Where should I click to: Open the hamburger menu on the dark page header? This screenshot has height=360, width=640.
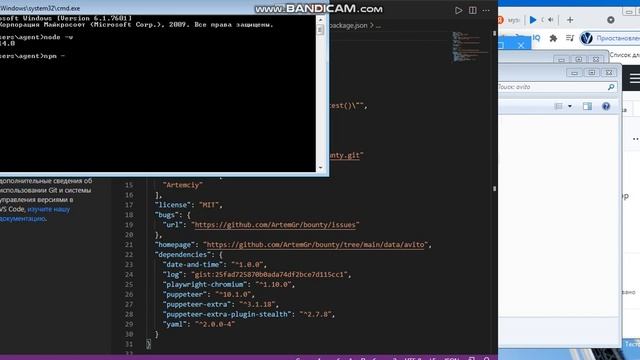click(x=635, y=78)
